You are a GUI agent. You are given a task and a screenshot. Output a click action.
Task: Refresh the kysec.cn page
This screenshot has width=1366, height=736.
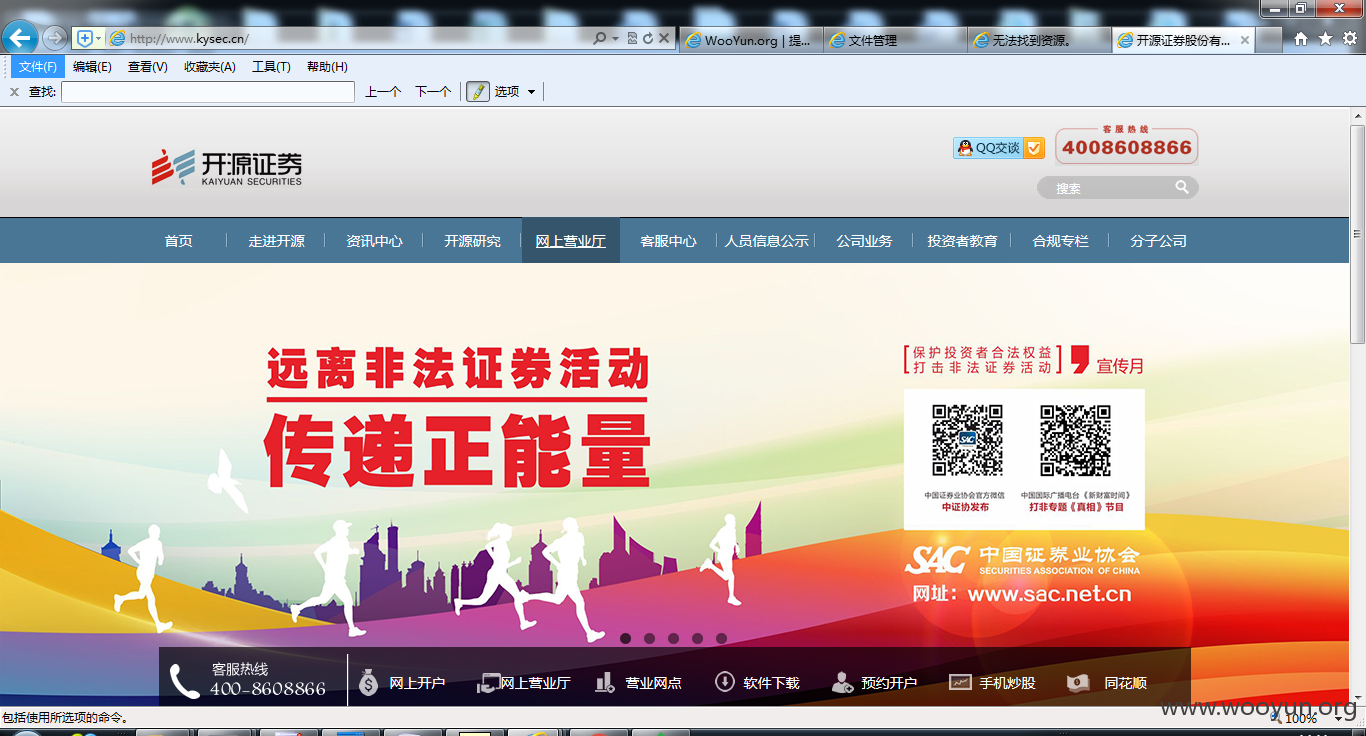point(648,38)
